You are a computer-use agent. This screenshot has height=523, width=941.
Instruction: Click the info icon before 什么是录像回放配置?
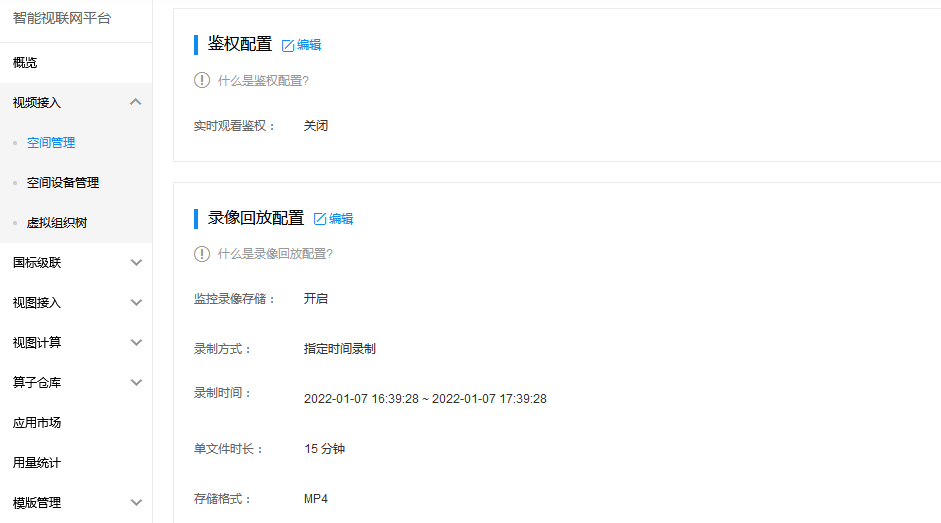coord(202,254)
